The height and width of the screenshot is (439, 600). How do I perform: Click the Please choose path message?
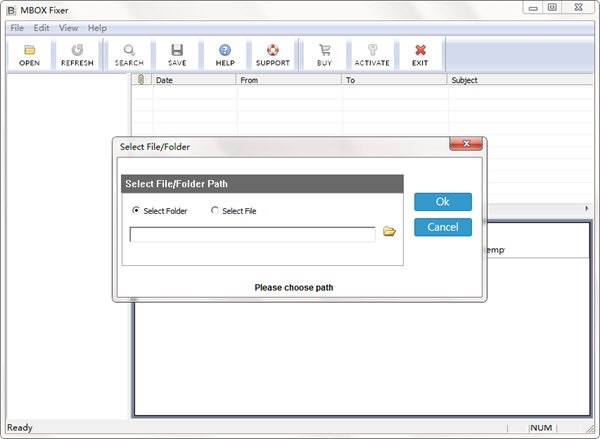pyautogui.click(x=294, y=287)
